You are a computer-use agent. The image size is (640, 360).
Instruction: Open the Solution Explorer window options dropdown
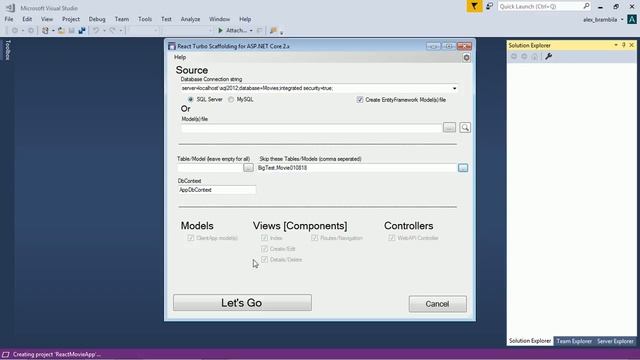point(616,45)
